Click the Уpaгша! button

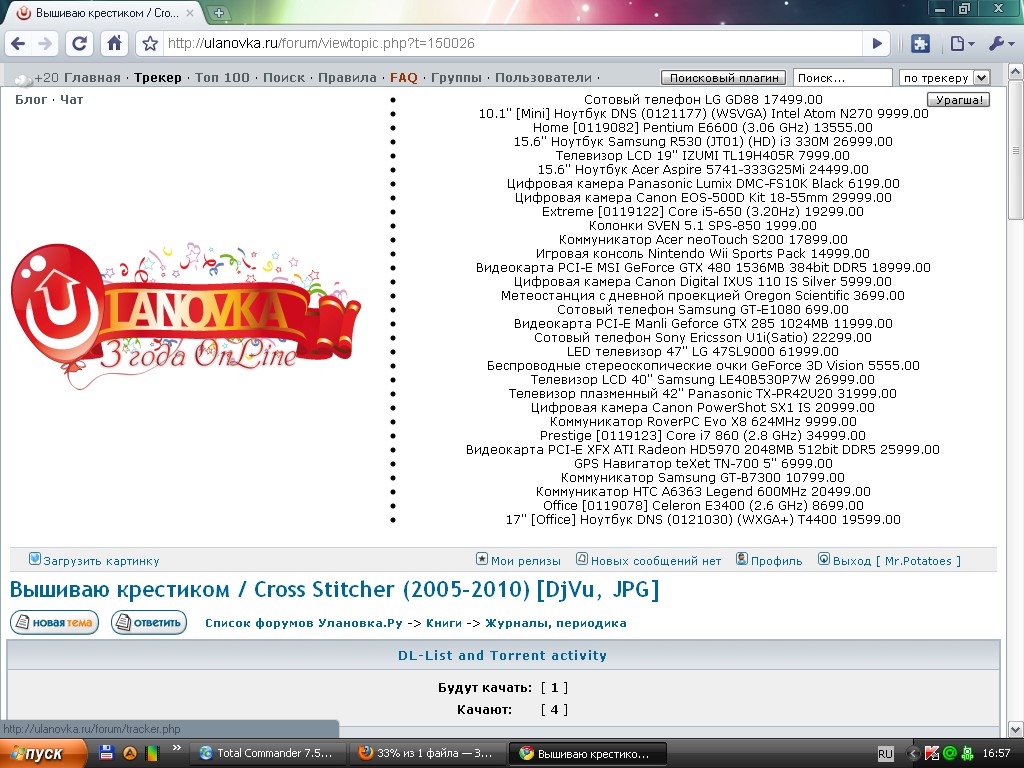pos(959,100)
